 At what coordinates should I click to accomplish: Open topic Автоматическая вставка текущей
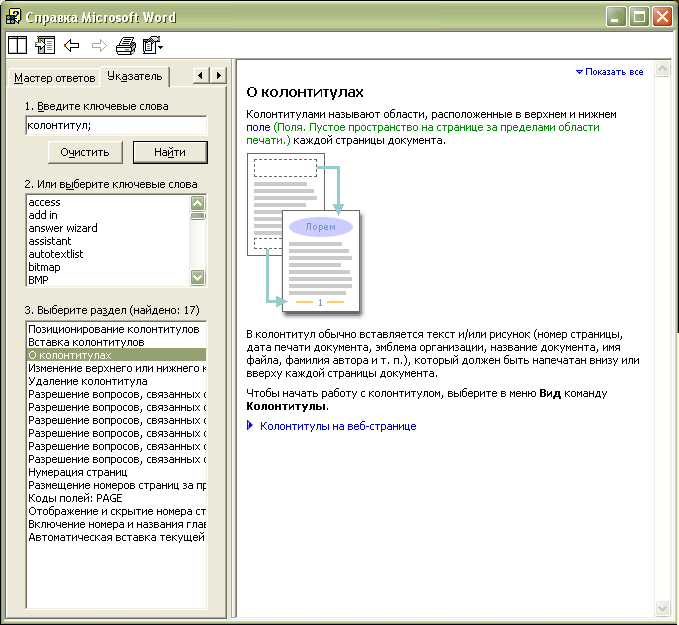(116, 537)
